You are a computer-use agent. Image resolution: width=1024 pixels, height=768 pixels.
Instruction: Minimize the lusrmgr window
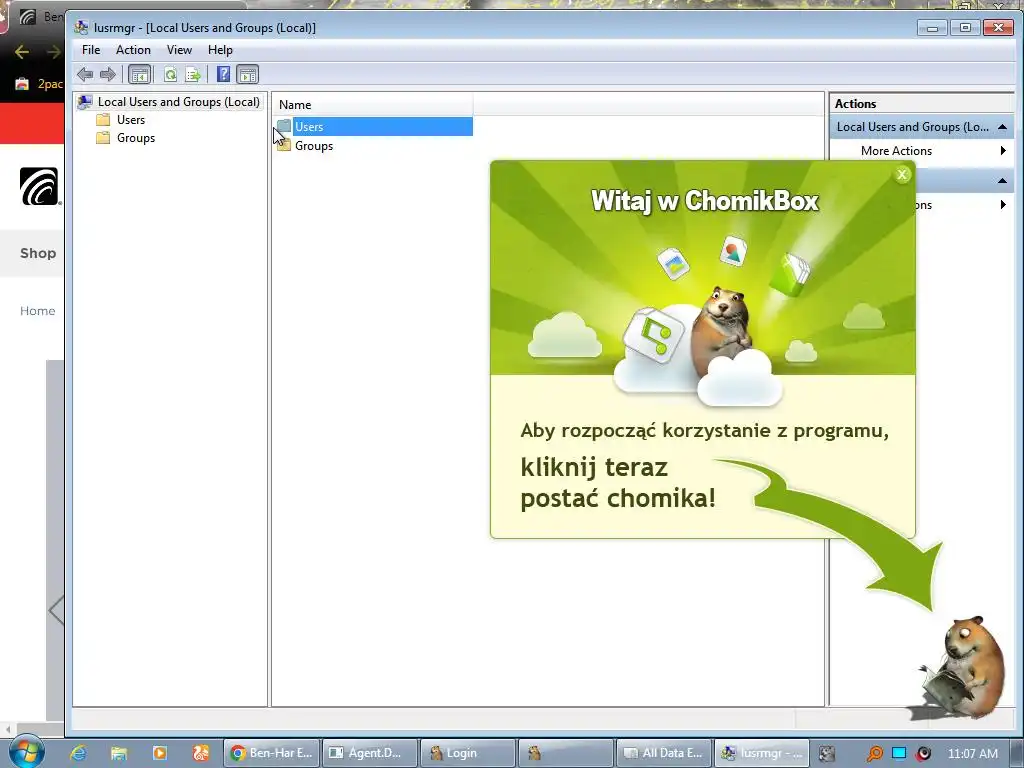[x=932, y=27]
